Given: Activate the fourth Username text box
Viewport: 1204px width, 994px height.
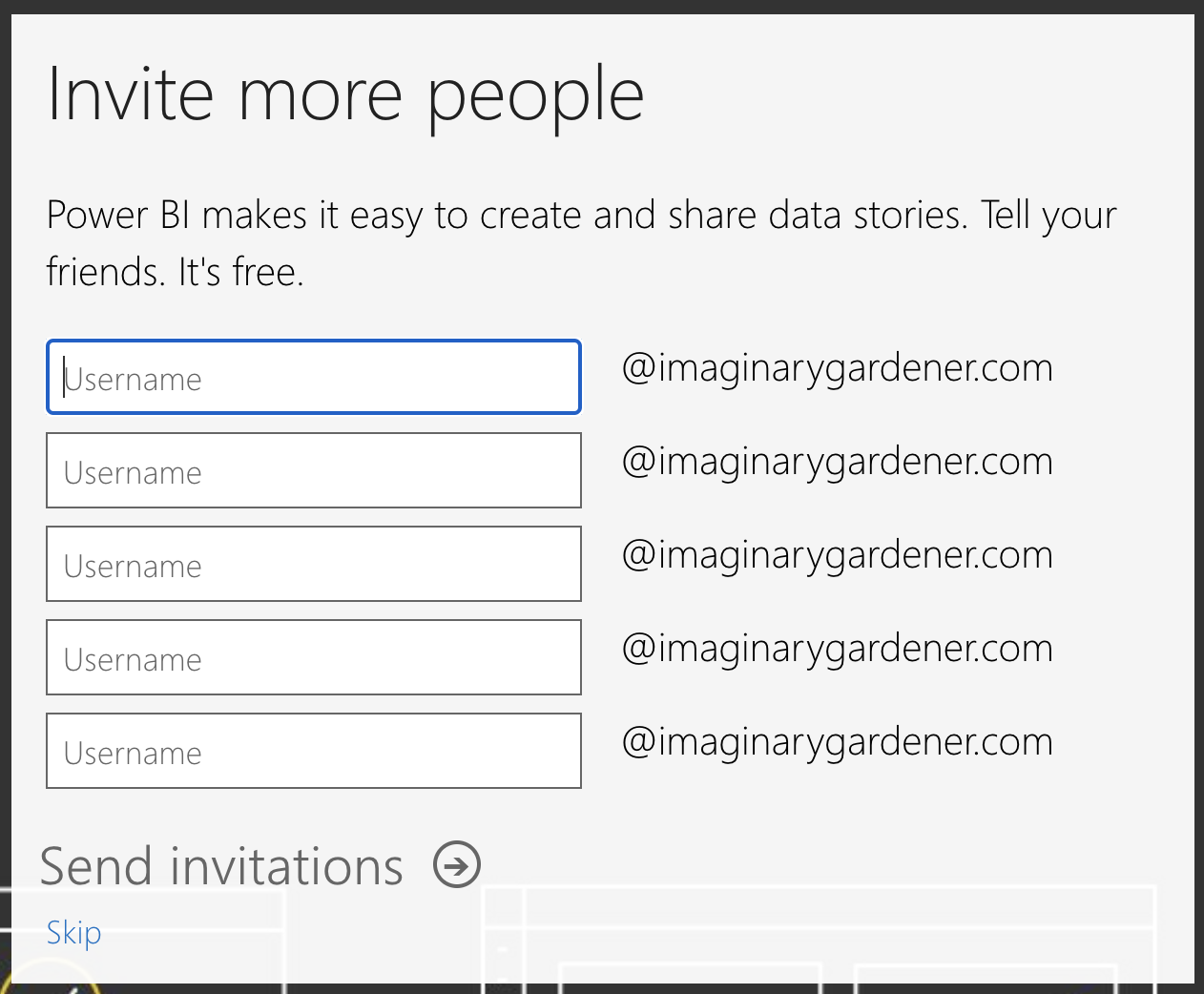Looking at the screenshot, I should [x=314, y=658].
